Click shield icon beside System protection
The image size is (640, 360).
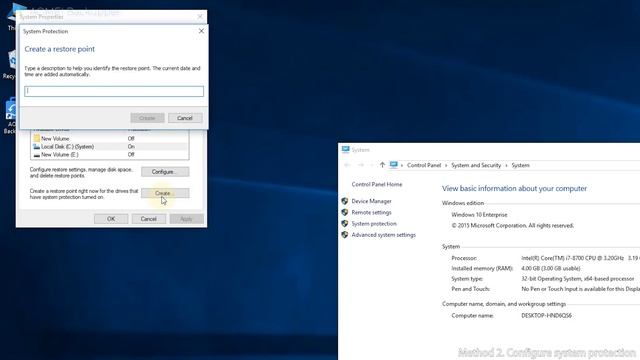345,224
